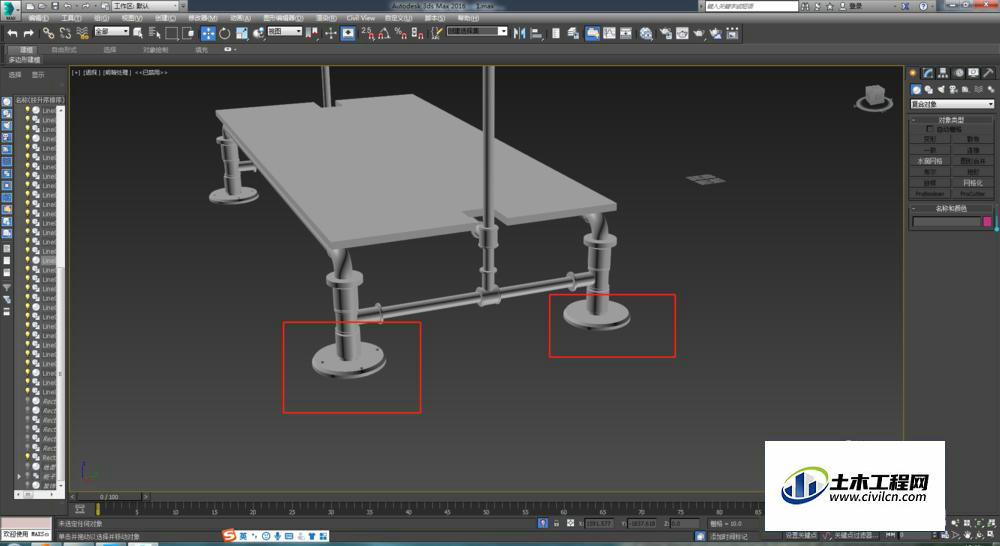Viewport: 1000px width, 546px height.
Task: Open the workspace selector dropdown
Action: tap(146, 6)
